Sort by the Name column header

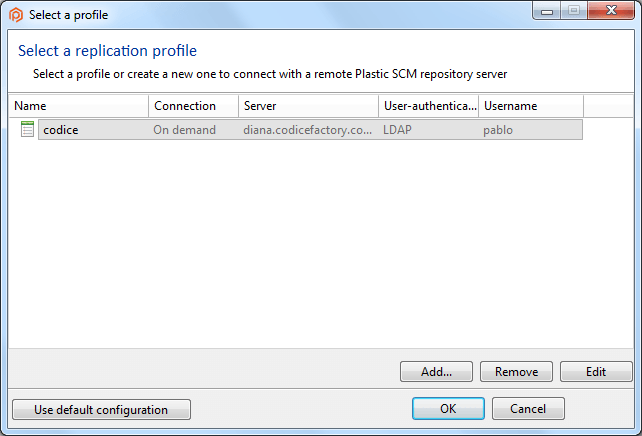[x=79, y=106]
